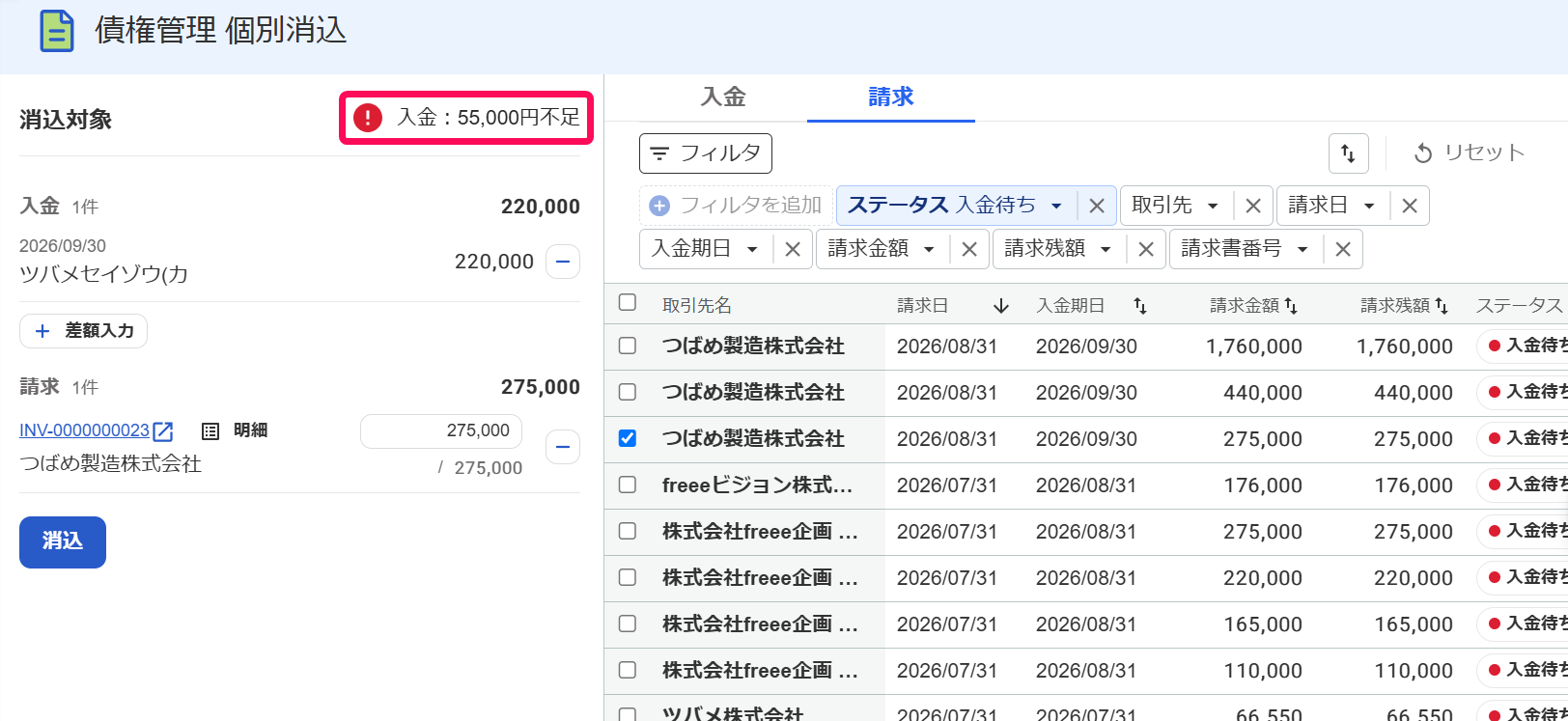This screenshot has height=721, width=1568.
Task: Remove the 請求書番号 filter chip
Action: click(x=1343, y=249)
